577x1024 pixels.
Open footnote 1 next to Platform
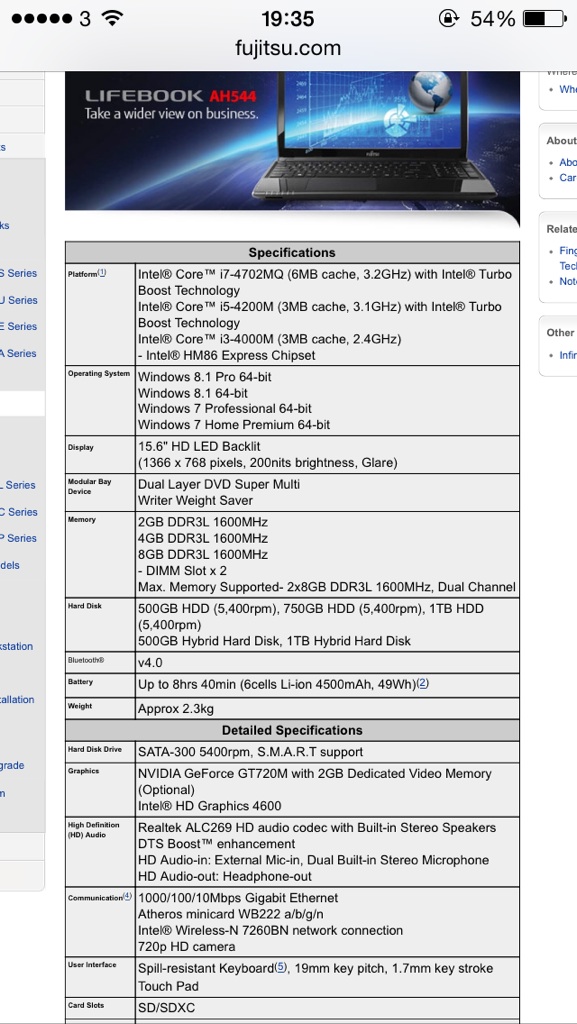pyautogui.click(x=102, y=273)
